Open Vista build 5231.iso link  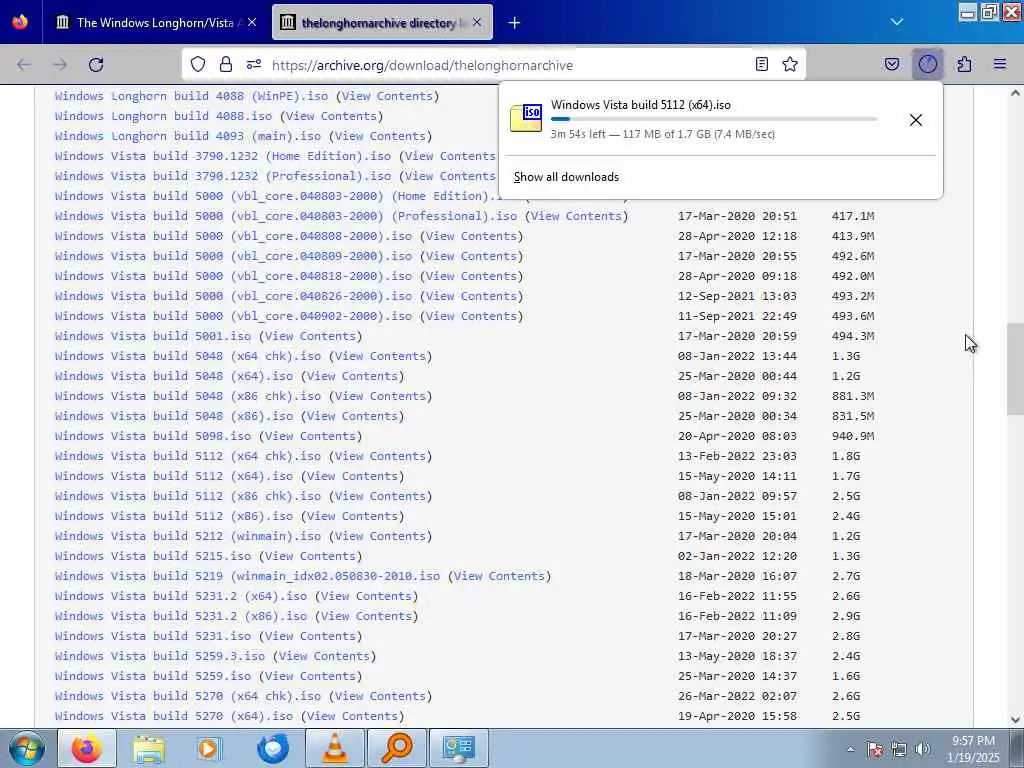point(153,636)
